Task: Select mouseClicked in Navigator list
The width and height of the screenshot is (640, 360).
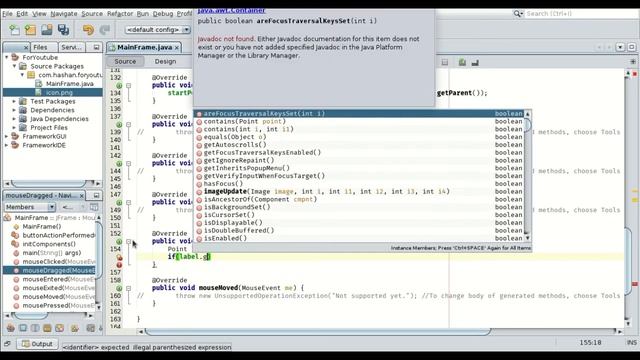Action: 58,262
